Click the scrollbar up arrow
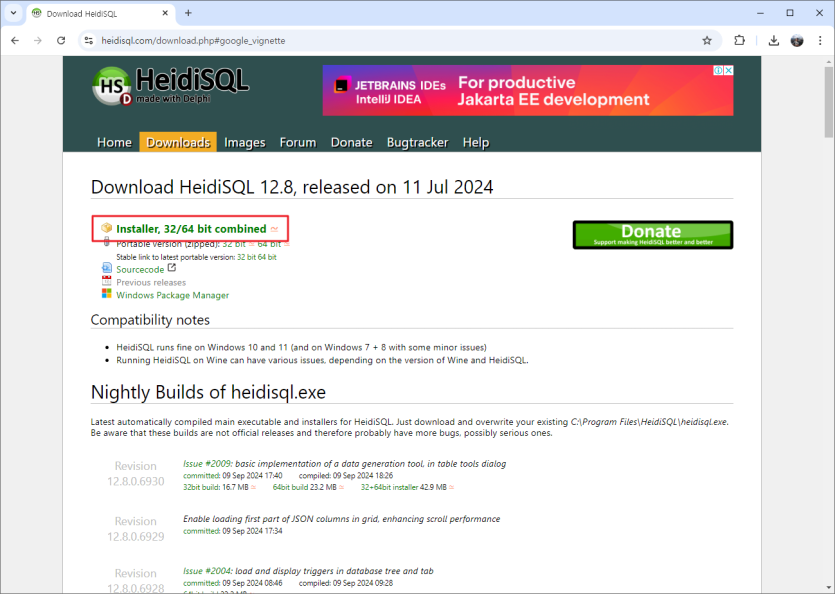Screen dimensions: 835x594 point(829,62)
